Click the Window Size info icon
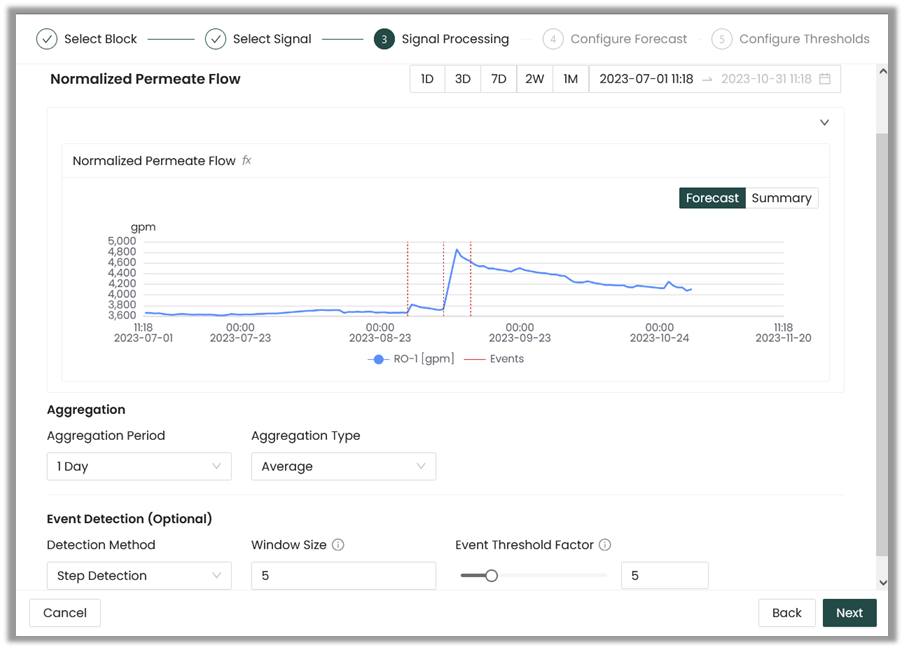The image size is (904, 649). coord(338,545)
